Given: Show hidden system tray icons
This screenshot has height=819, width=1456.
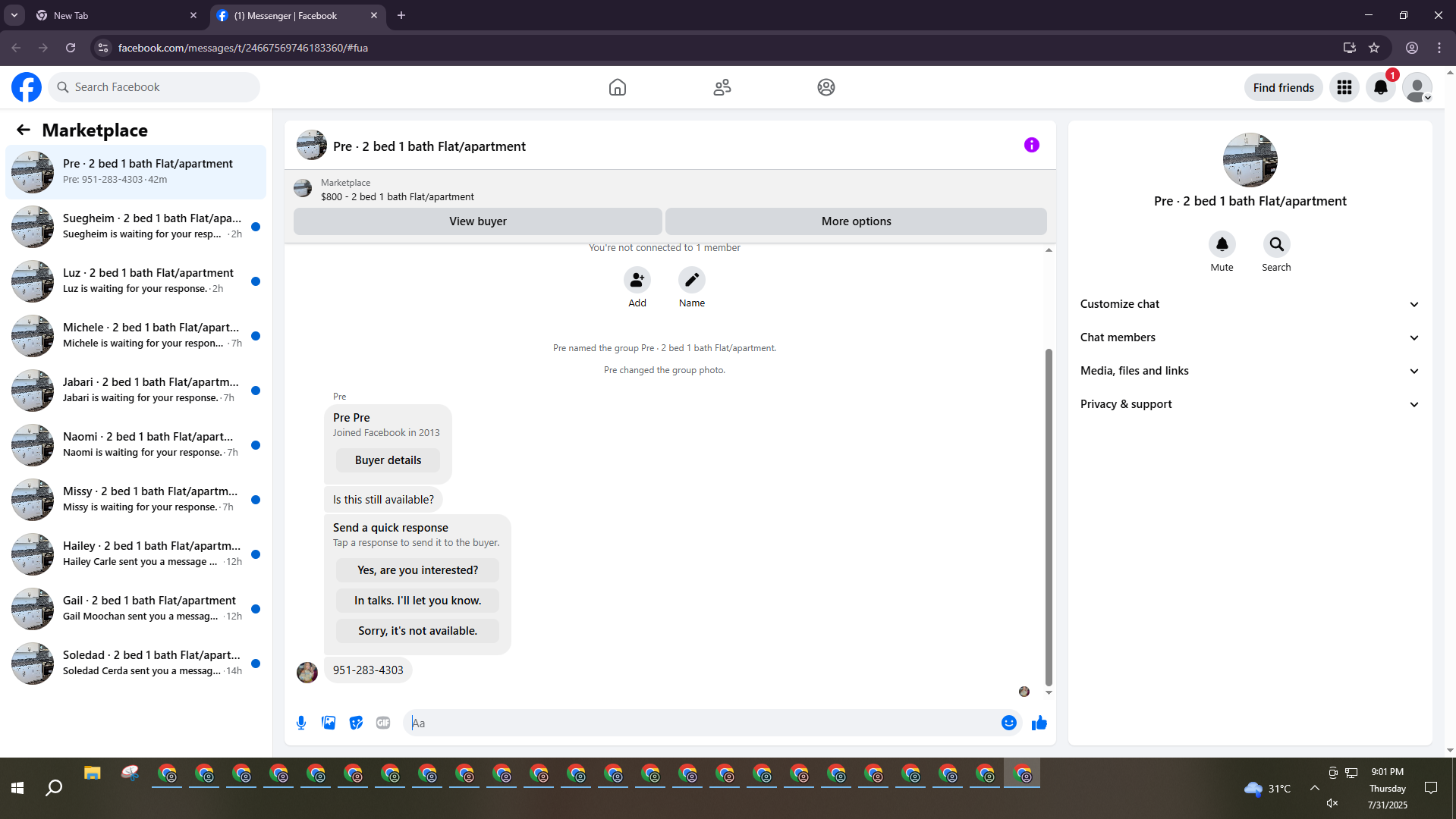Looking at the screenshot, I should (x=1314, y=788).
